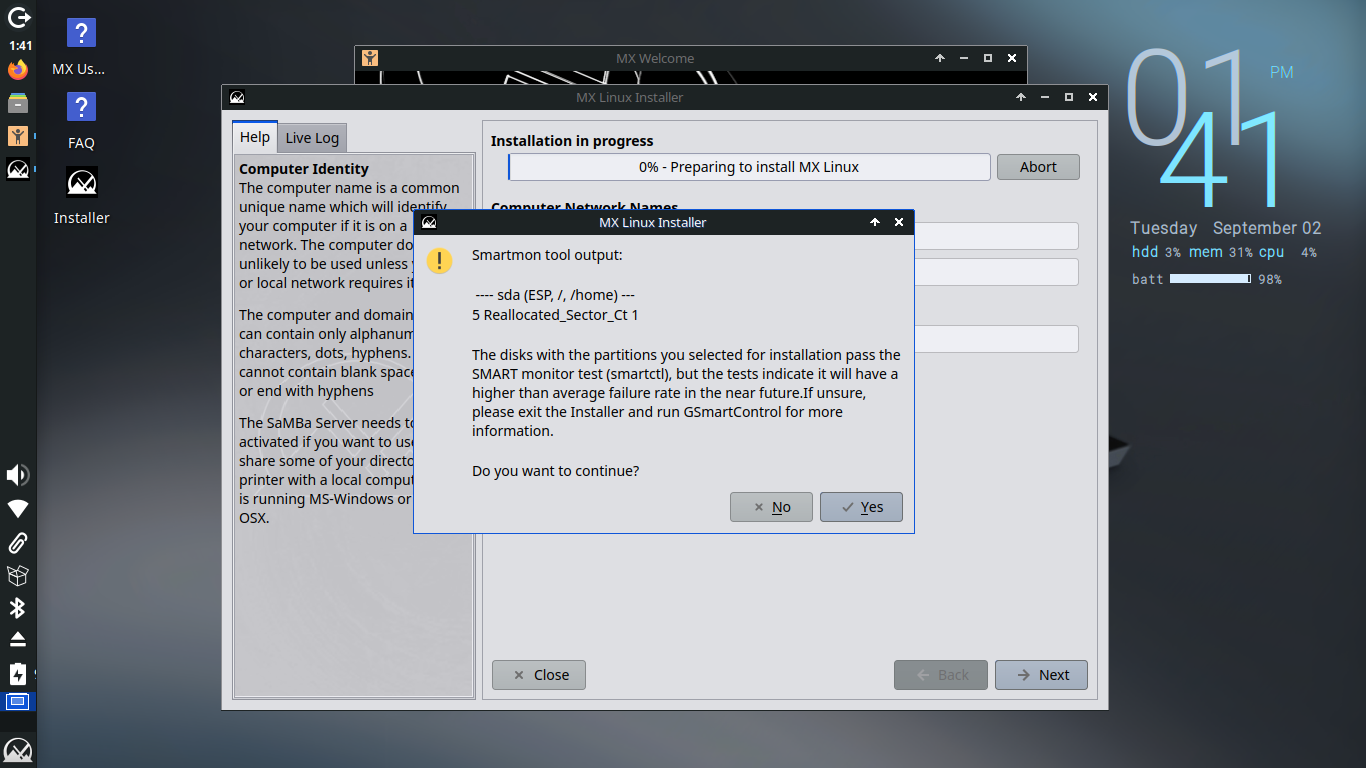
Task: Click the eject removable media icon
Action: (18, 639)
